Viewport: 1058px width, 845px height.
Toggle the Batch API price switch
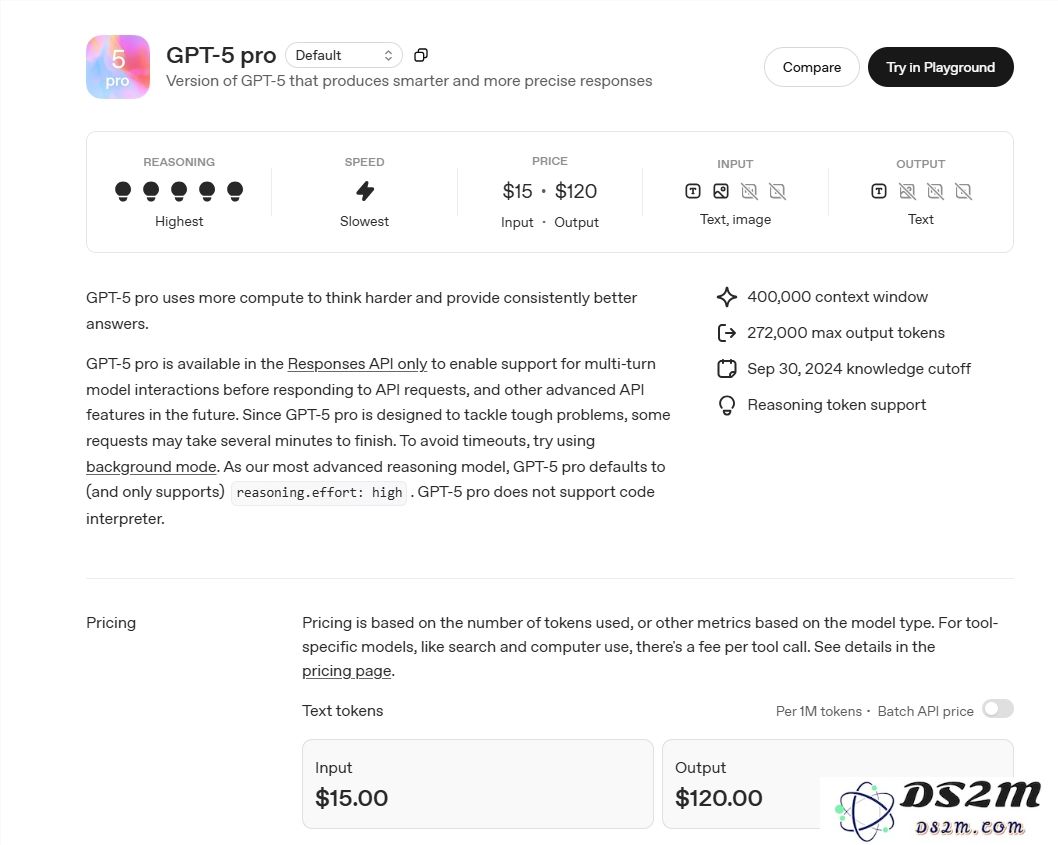pos(997,709)
